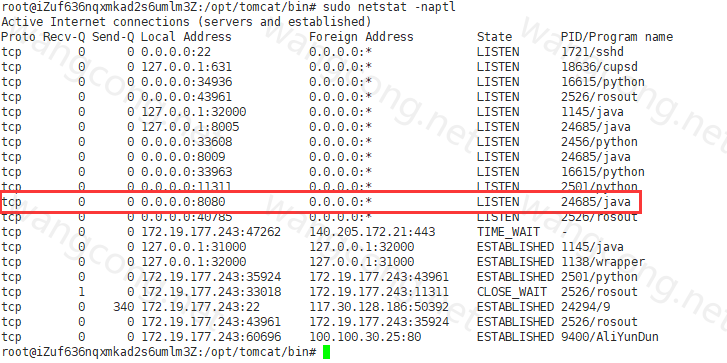The image size is (727, 363).
Task: Click the local address 0.0.0.0:33963
Action: tap(186, 172)
